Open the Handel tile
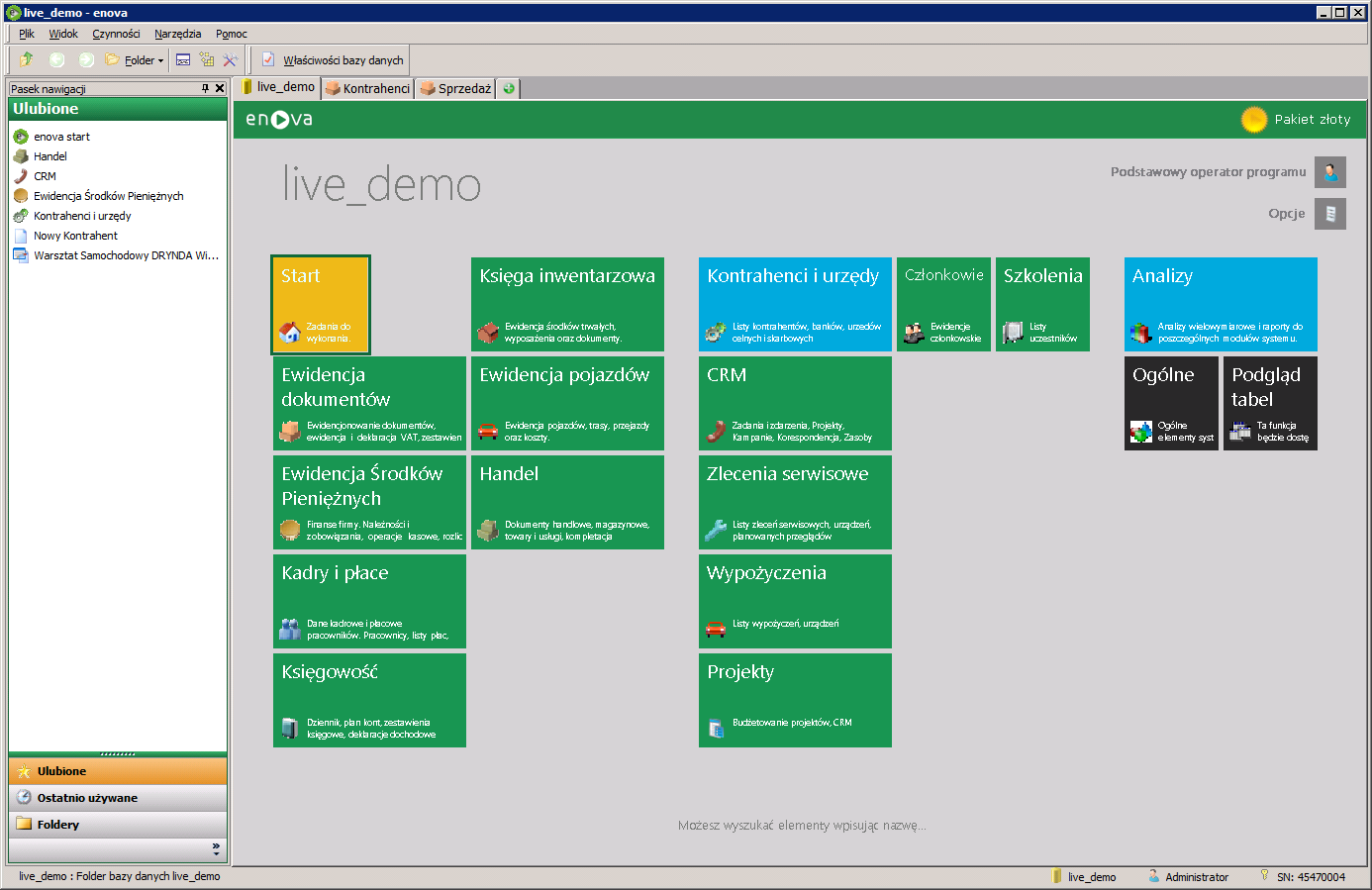The height and width of the screenshot is (890, 1372). pyautogui.click(x=567, y=502)
